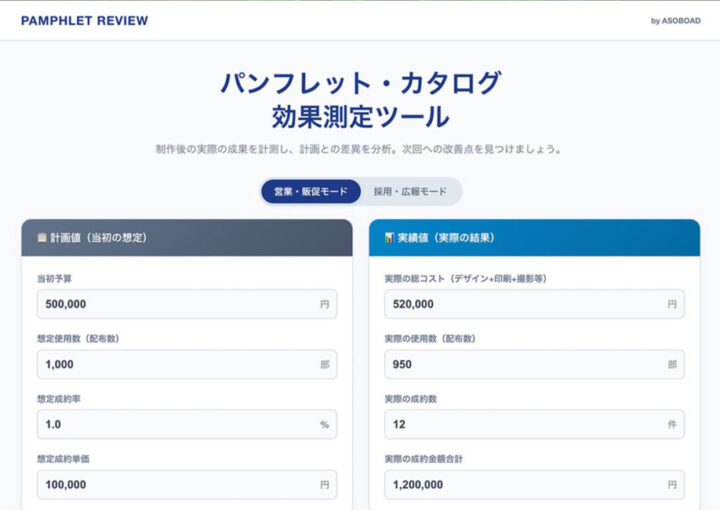
Task: Switch to 採用・広報モード
Action: (x=410, y=191)
